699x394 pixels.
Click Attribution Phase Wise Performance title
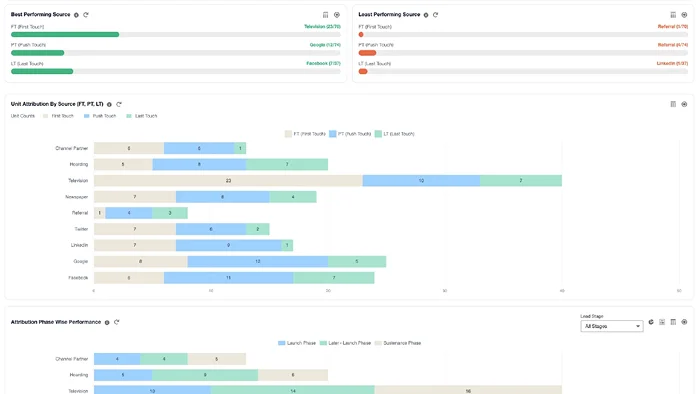coord(56,322)
